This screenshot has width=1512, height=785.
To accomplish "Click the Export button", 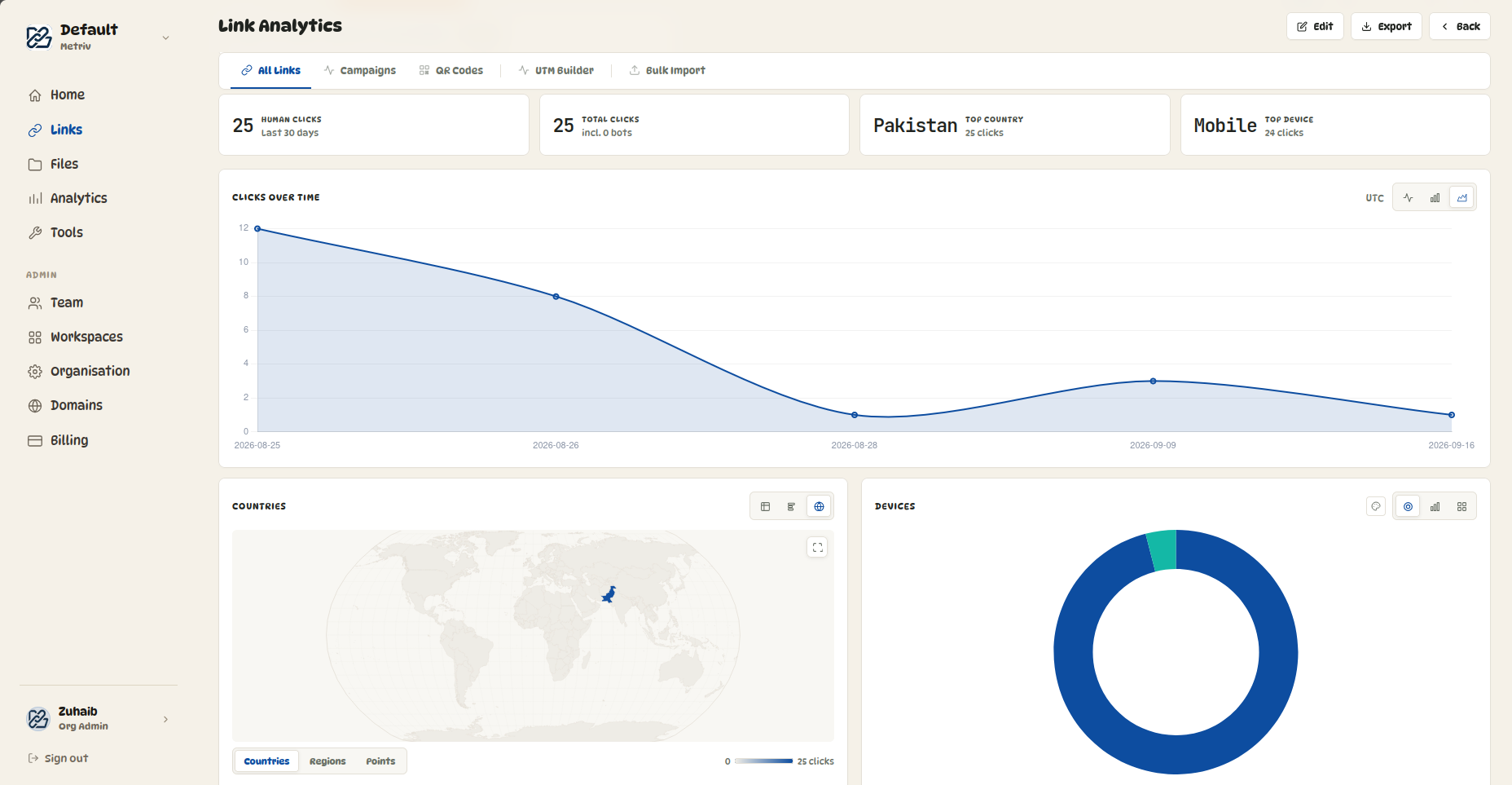I will click(x=1386, y=26).
